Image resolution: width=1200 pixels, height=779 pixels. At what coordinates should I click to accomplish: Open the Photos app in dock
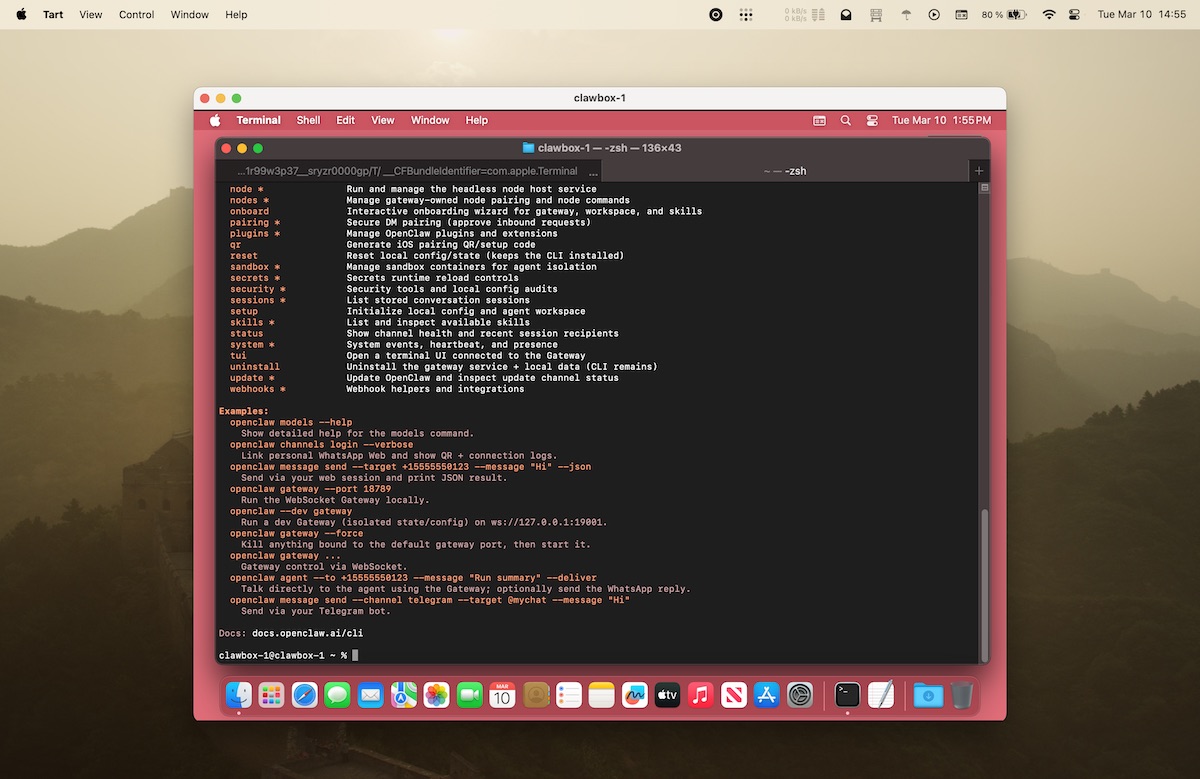point(436,695)
